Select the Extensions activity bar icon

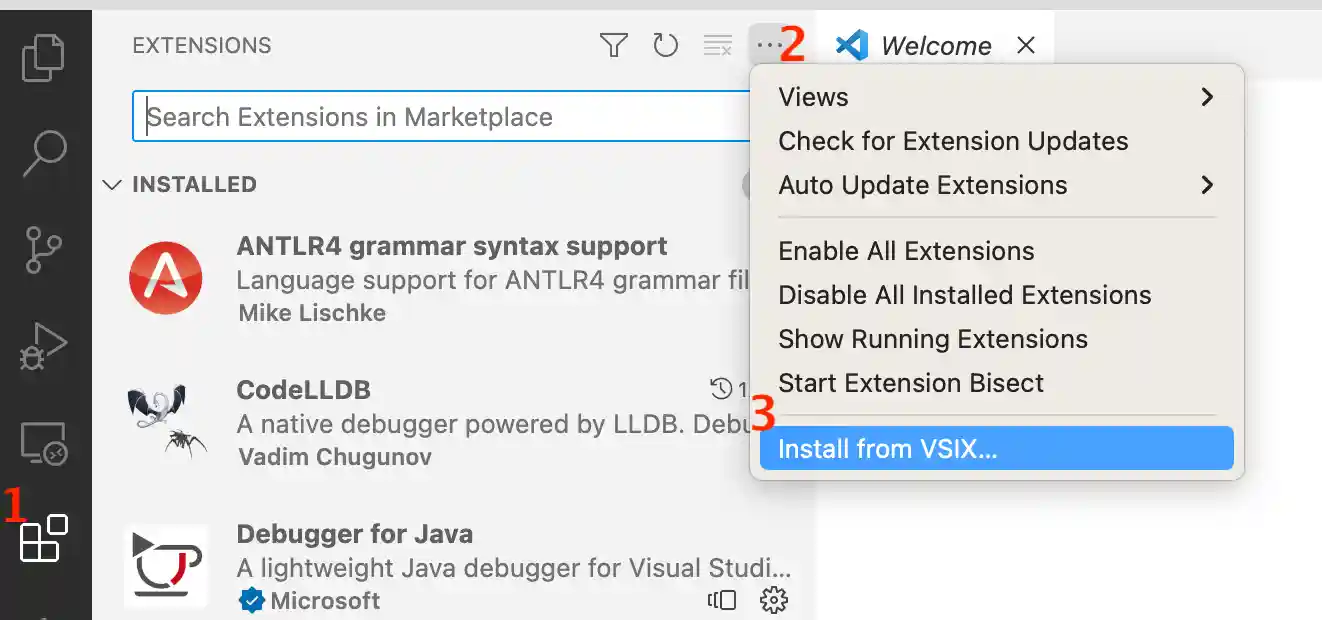point(44,537)
